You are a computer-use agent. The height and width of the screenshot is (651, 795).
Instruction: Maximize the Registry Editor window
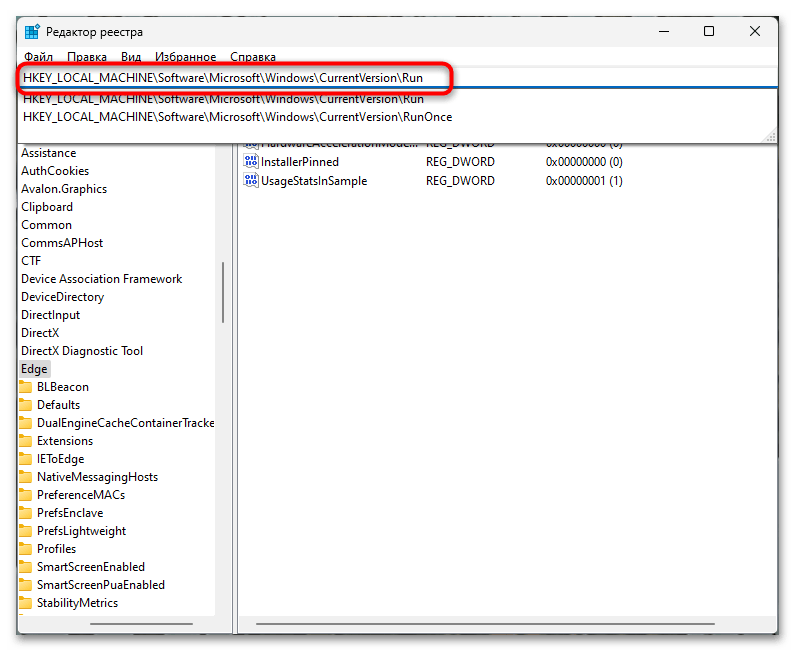coord(709,31)
